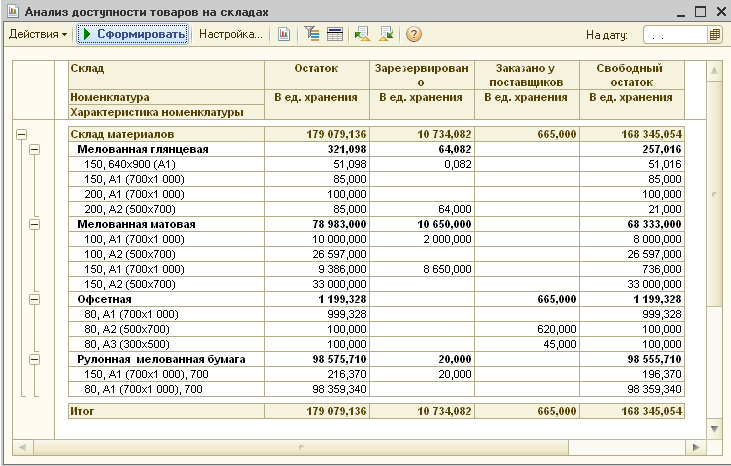This screenshot has width=731, height=466.
Task: Select the row 100, A1 (700x1 000)
Action: coord(166,240)
